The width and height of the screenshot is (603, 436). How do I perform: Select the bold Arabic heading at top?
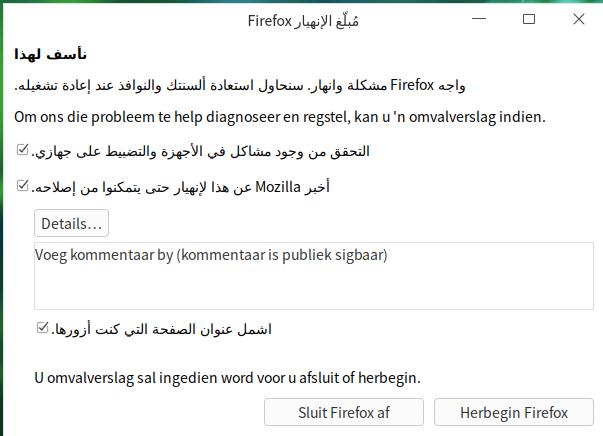coord(50,54)
